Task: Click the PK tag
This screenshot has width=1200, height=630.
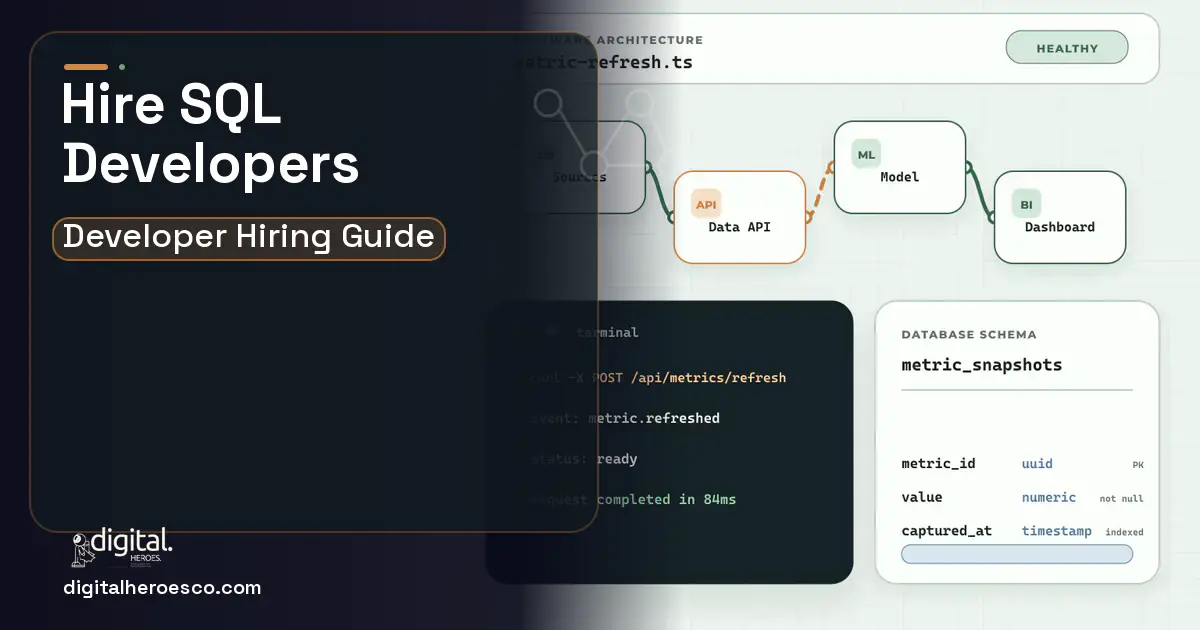Action: tap(1138, 466)
